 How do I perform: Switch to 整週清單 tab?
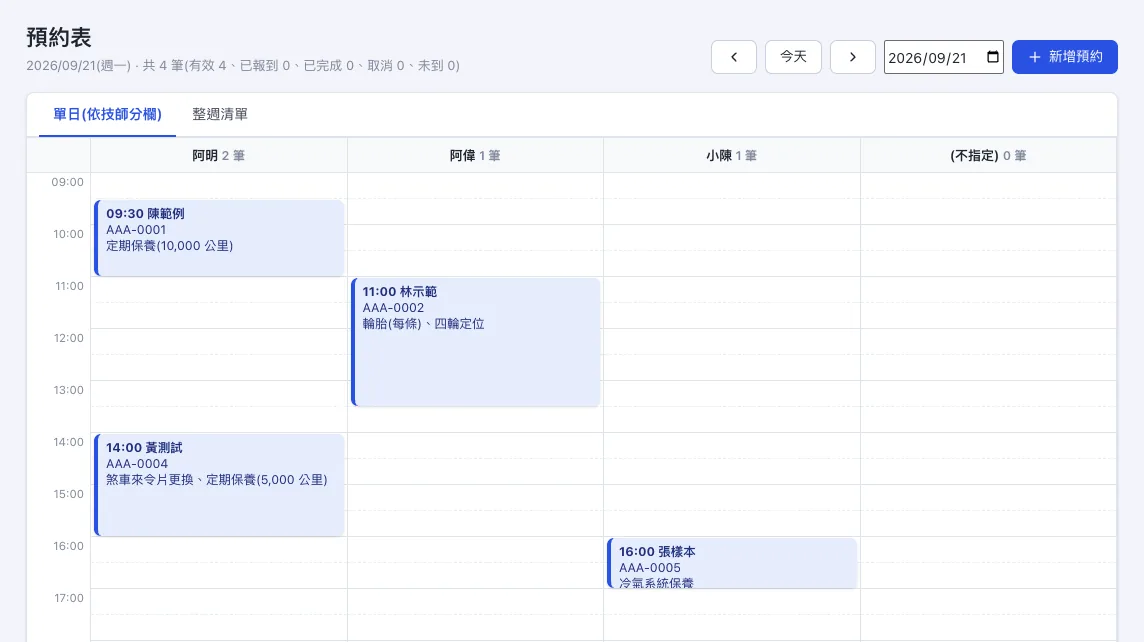[220, 115]
